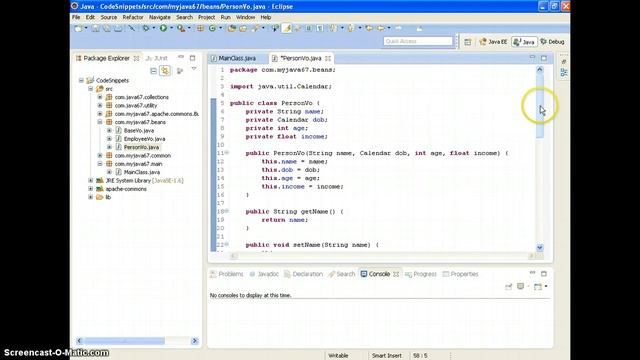This screenshot has width=640, height=360.
Task: Switch to the JUnit view tab
Action: tap(157, 58)
